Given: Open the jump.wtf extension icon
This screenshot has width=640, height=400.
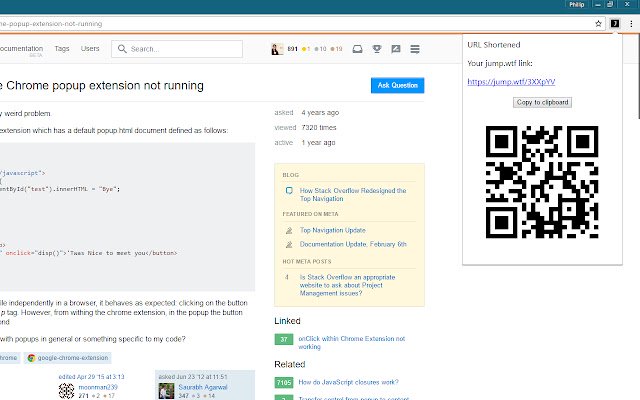Looking at the screenshot, I should click(615, 24).
